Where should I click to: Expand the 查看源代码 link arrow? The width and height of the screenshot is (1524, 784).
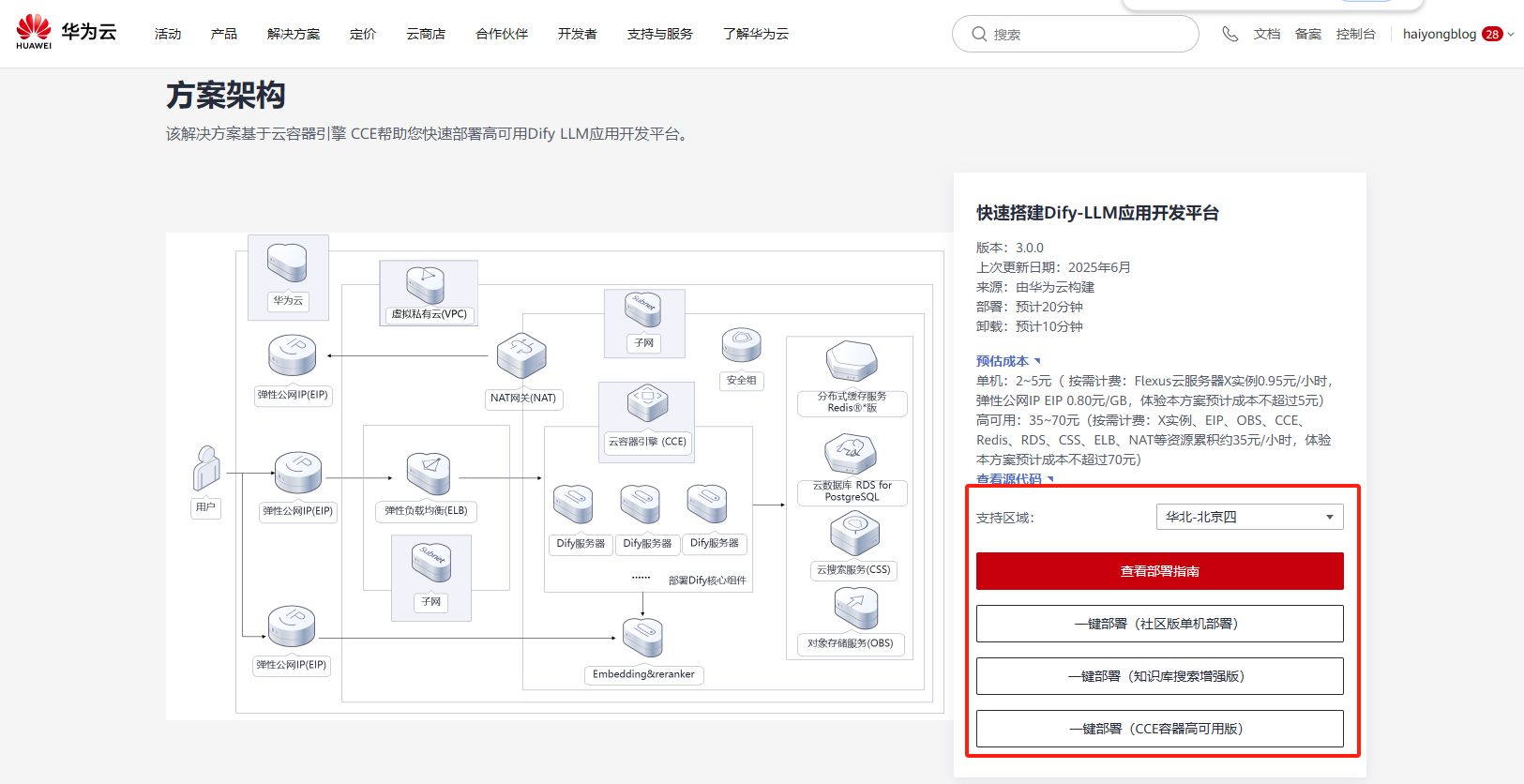click(x=1050, y=479)
